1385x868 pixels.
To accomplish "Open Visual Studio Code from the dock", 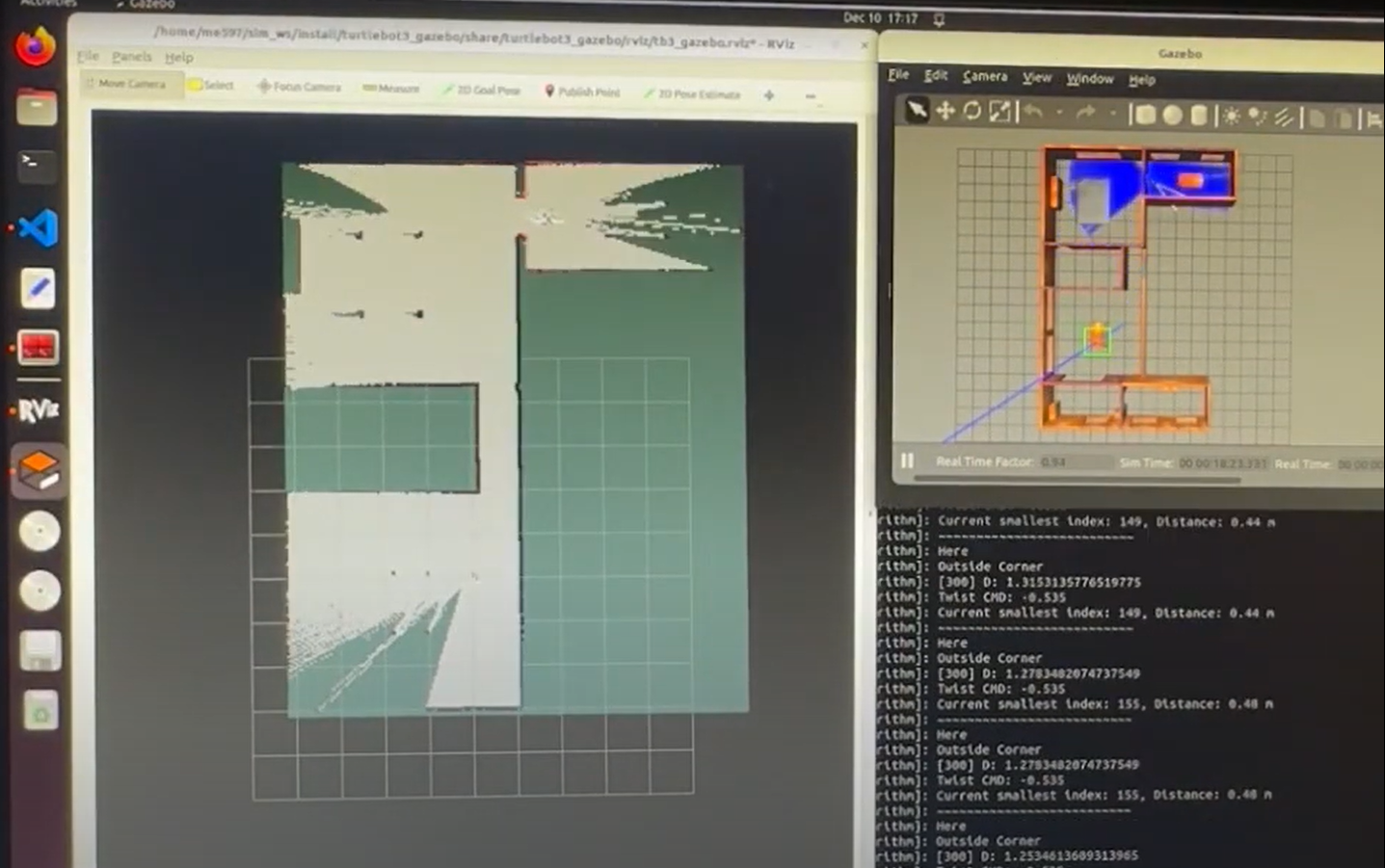I will (38, 228).
